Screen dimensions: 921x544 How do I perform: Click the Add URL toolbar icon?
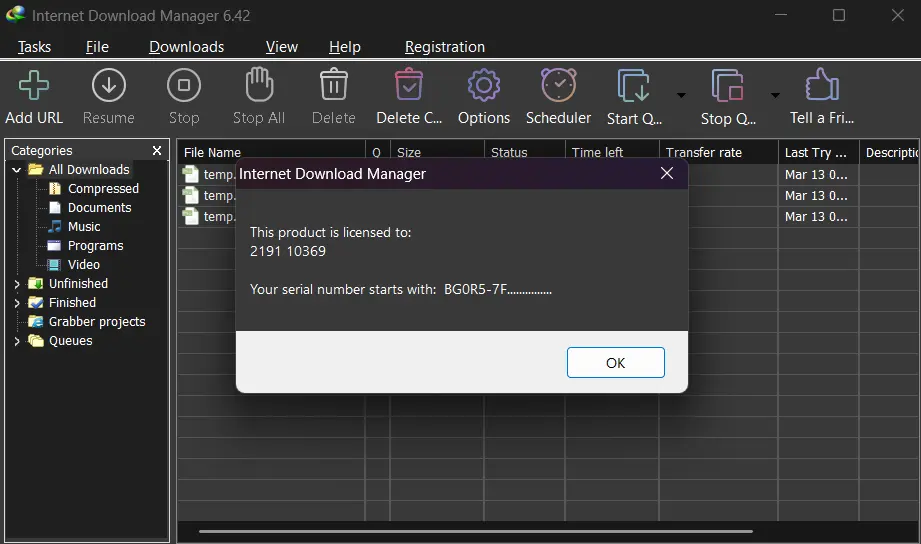[34, 86]
